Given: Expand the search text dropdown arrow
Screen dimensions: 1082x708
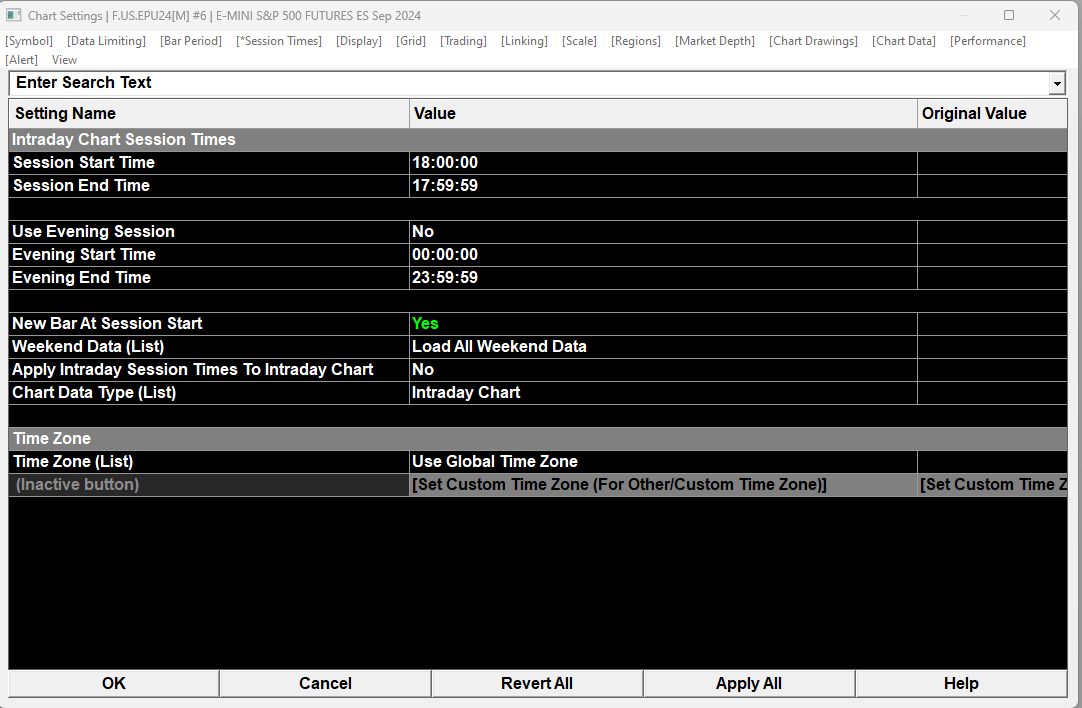Looking at the screenshot, I should tap(1057, 83).
